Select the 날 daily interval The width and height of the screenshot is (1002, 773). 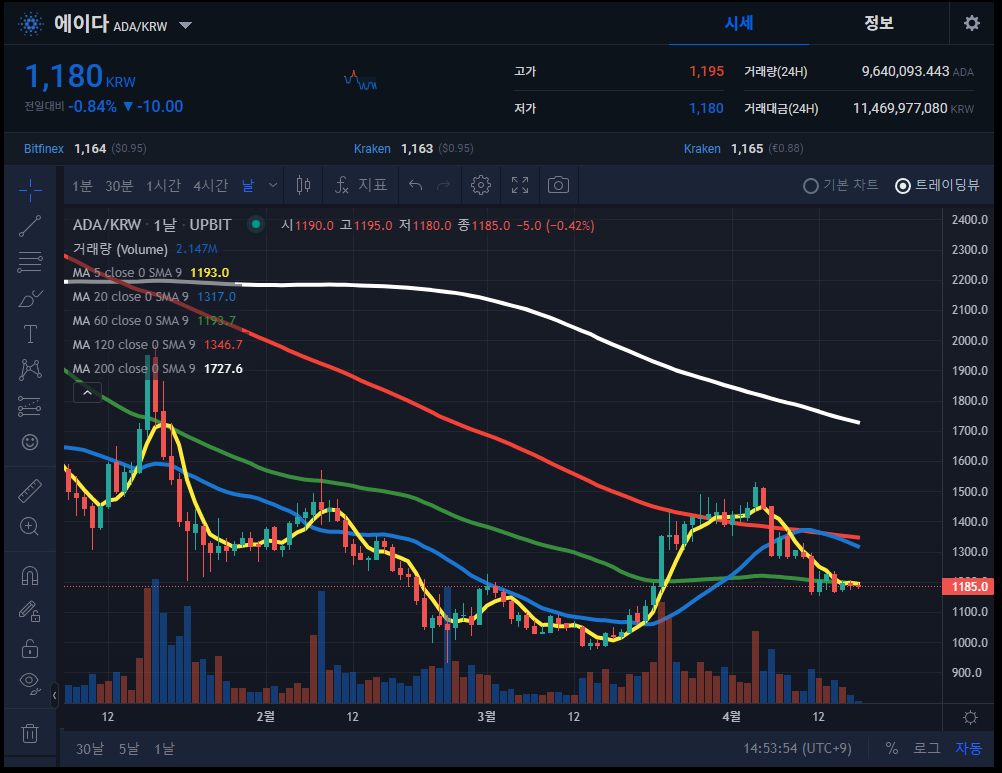pos(248,186)
